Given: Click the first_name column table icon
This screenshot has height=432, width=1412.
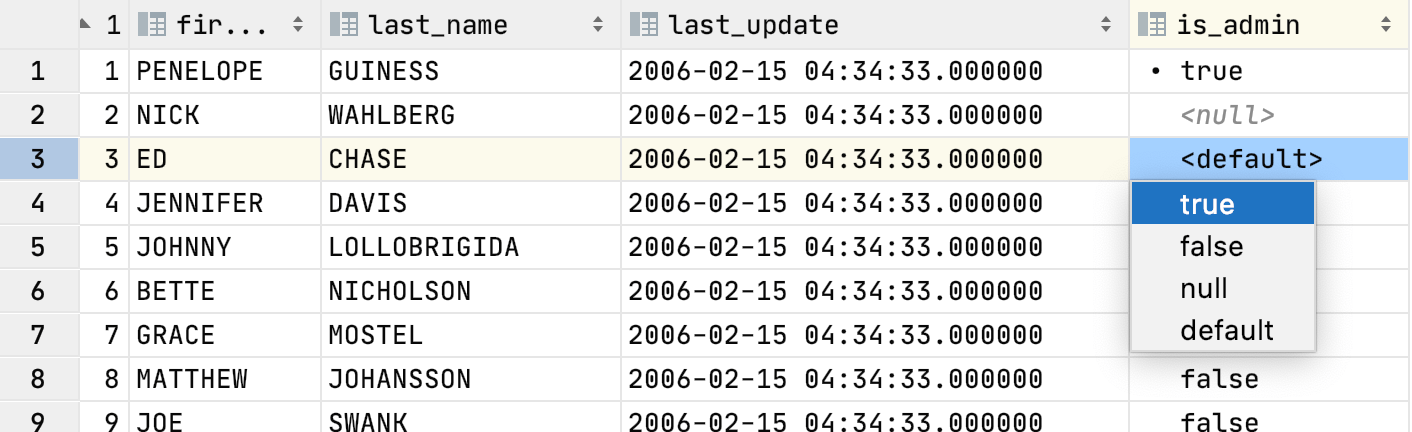Looking at the screenshot, I should click(151, 25).
